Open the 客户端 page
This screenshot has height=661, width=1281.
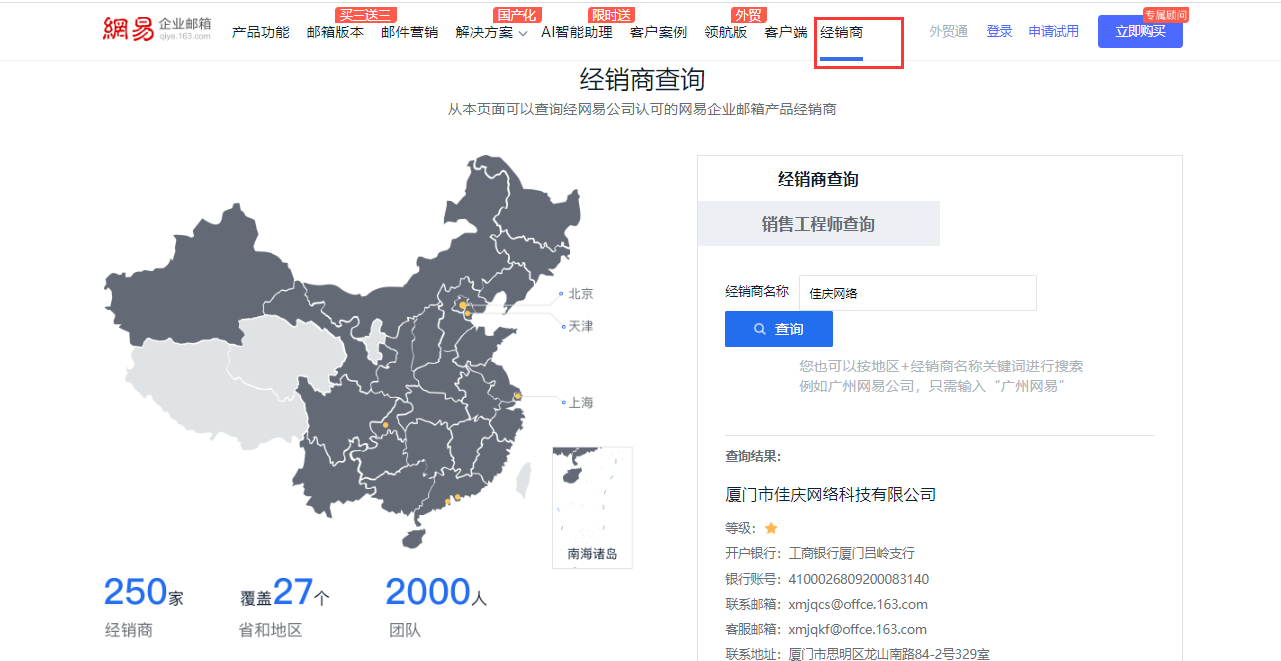785,32
